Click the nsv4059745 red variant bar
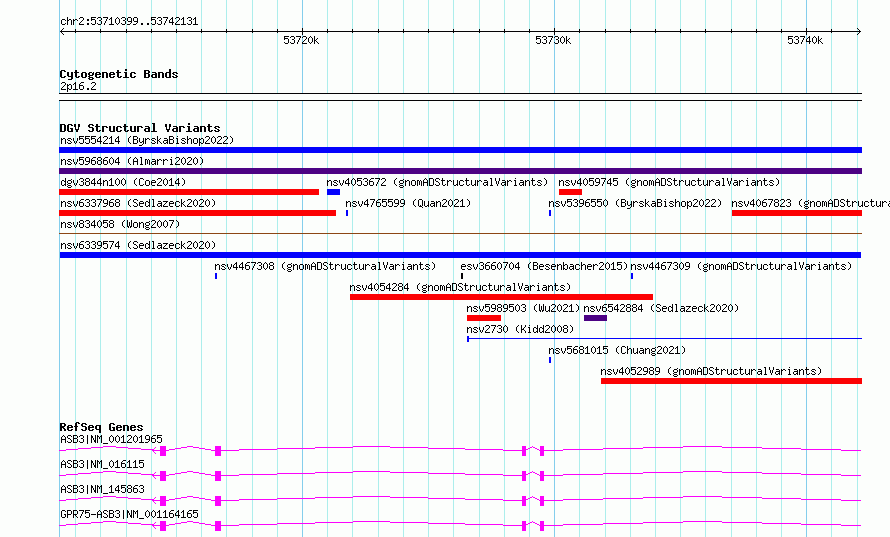Screen dimensions: 890x537 coord(570,192)
